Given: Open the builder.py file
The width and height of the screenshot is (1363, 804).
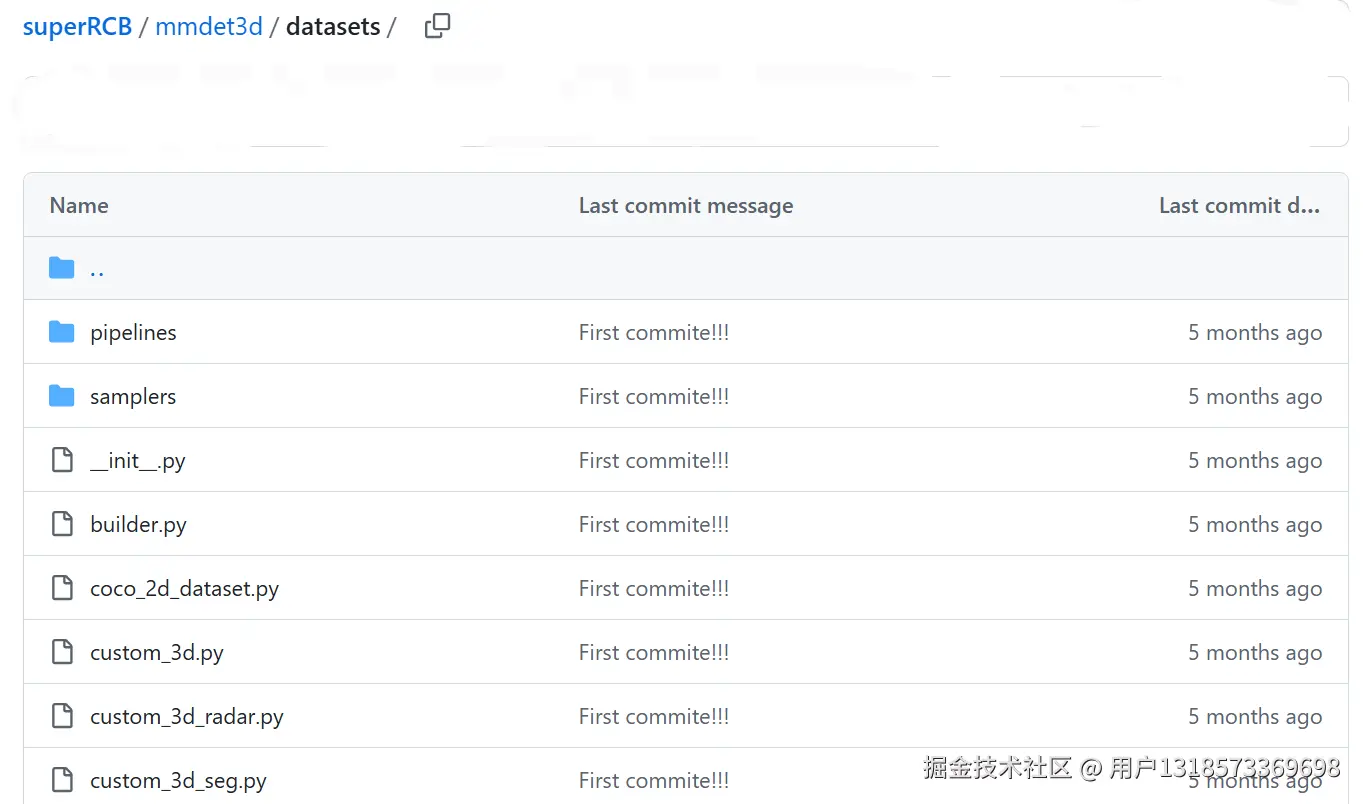Looking at the screenshot, I should 138,525.
